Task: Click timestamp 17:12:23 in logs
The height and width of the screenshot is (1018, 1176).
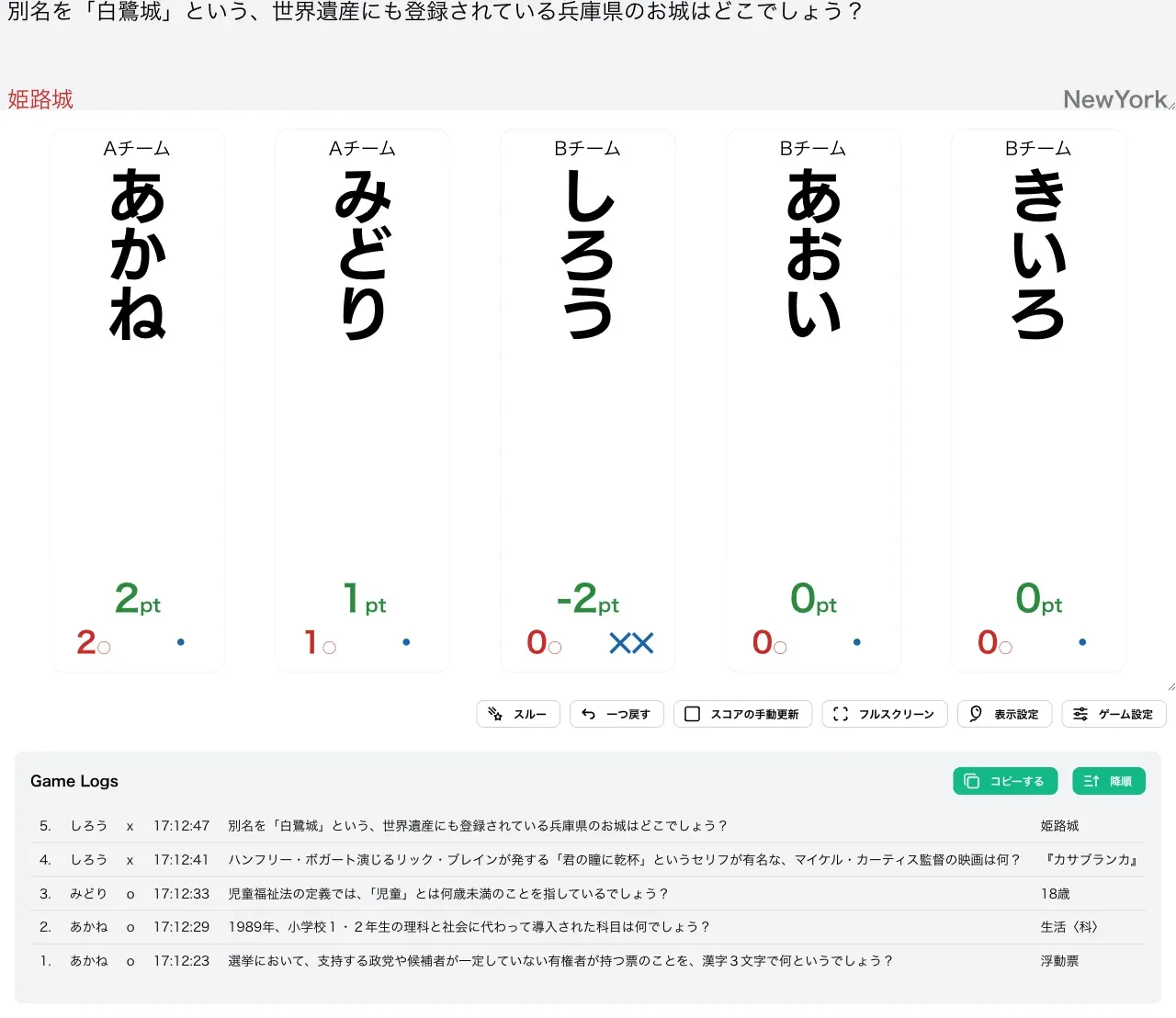Action: tap(181, 961)
